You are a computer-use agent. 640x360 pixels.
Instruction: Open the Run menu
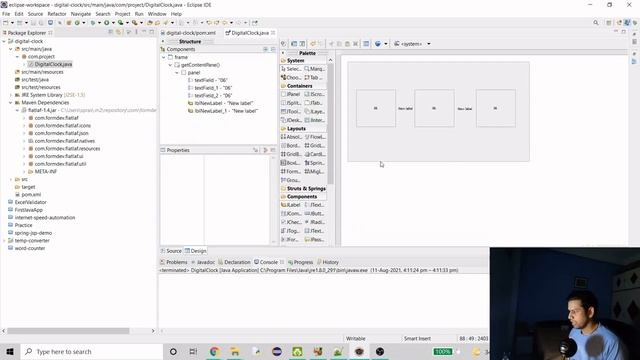pos(139,14)
